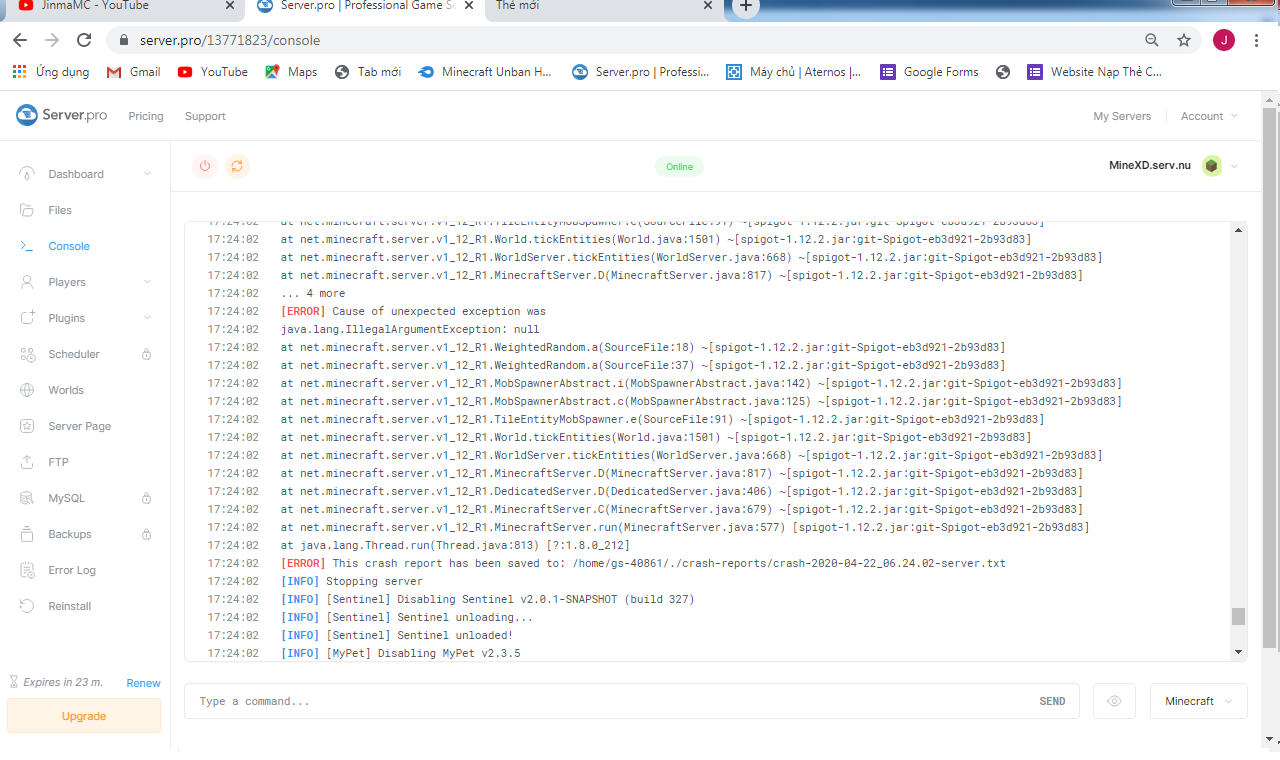Expand the Plugins chevron in sidebar
Viewport: 1280px width, 760px height.
pyautogui.click(x=147, y=318)
